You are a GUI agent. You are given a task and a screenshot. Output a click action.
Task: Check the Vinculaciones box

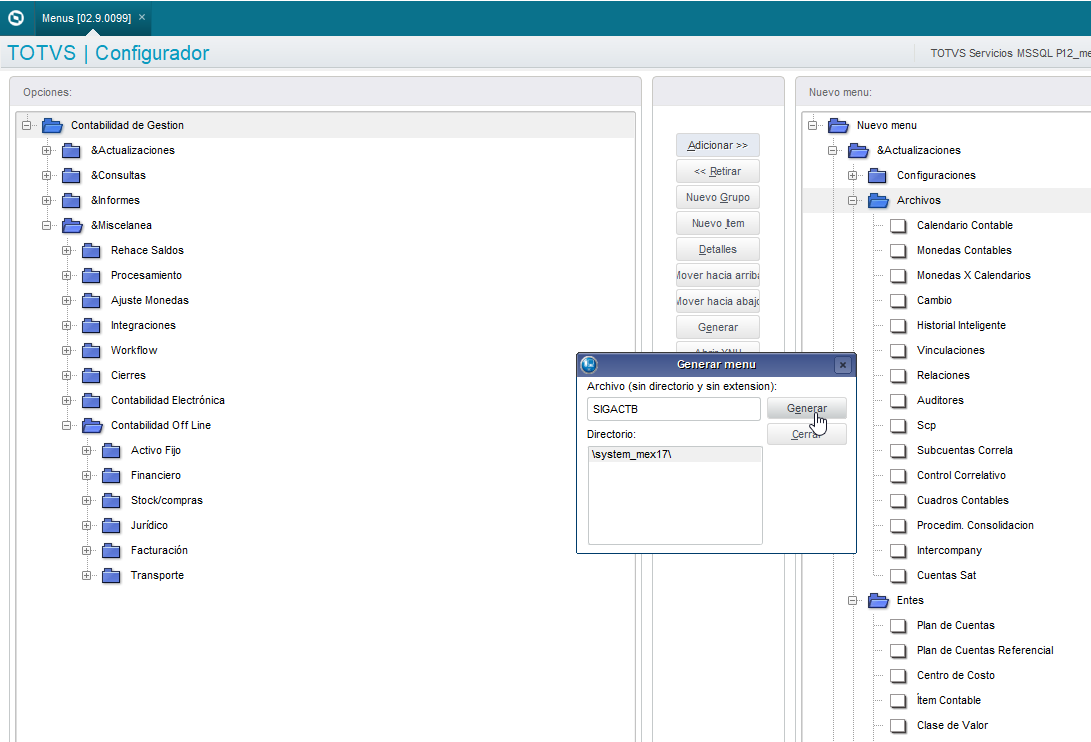(898, 351)
